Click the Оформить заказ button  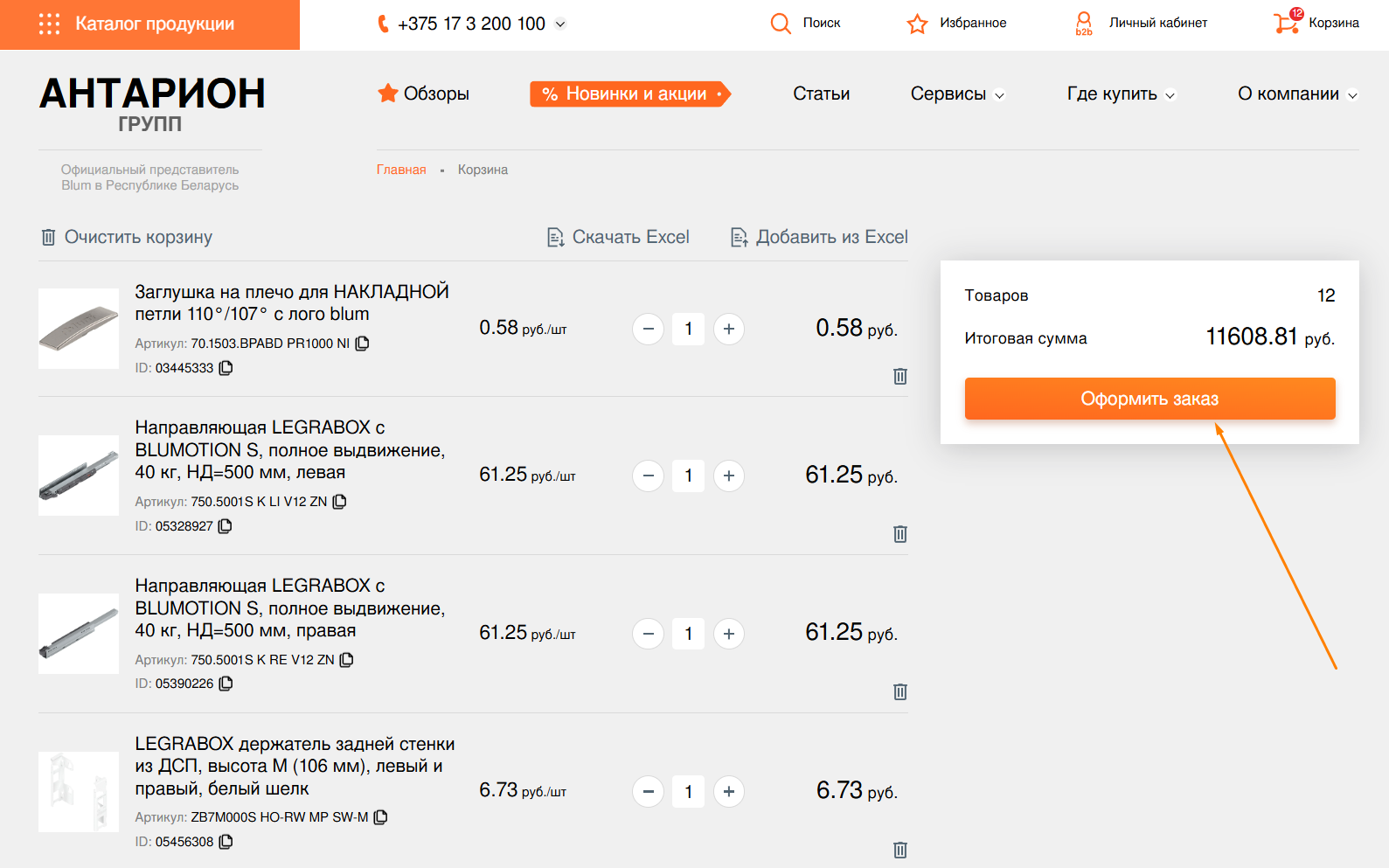click(1149, 399)
